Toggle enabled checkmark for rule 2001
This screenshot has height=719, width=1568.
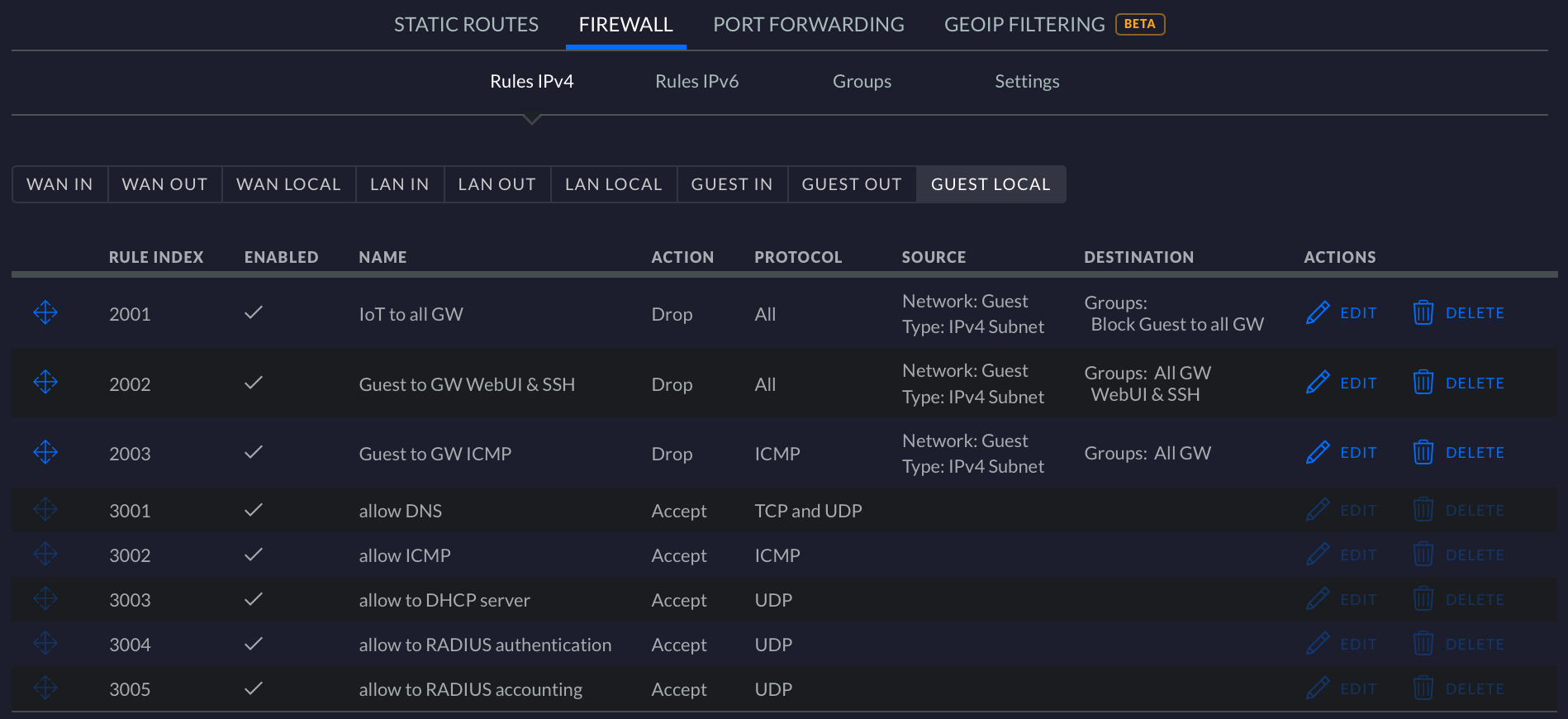254,312
